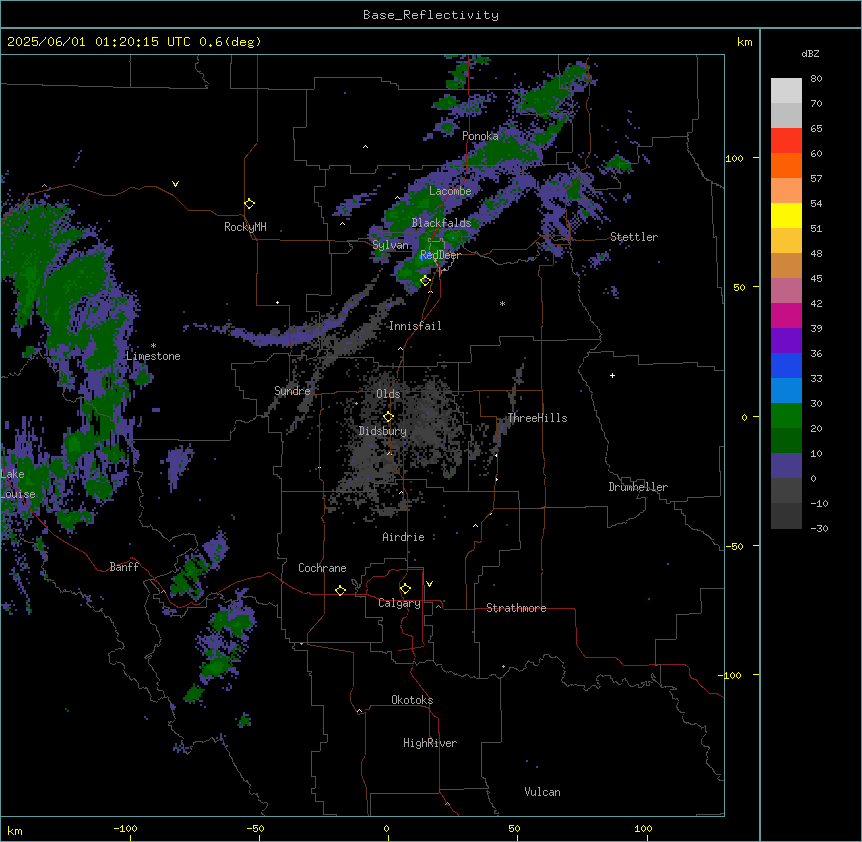862x842 pixels.
Task: Click the white plus marker north of Drumheller
Action: pyautogui.click(x=612, y=375)
